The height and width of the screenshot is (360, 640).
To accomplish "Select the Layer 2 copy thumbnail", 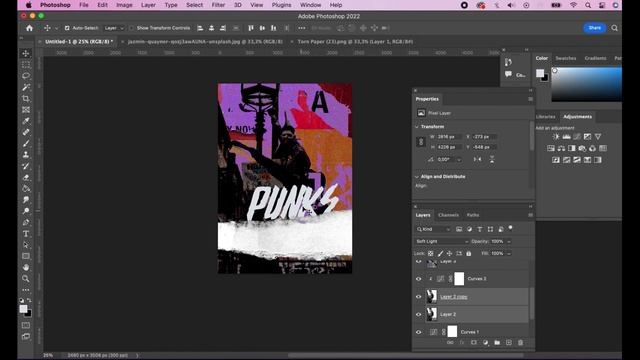I will pos(431,296).
